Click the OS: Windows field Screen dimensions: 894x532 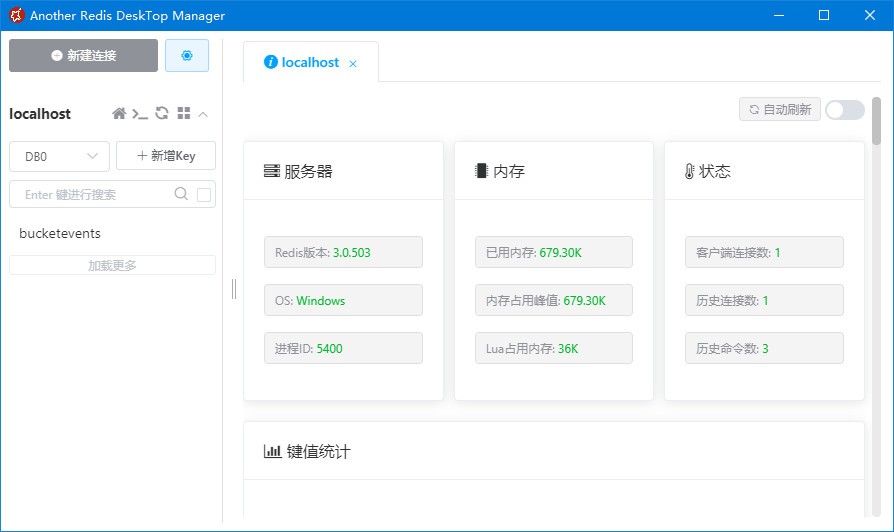click(343, 300)
